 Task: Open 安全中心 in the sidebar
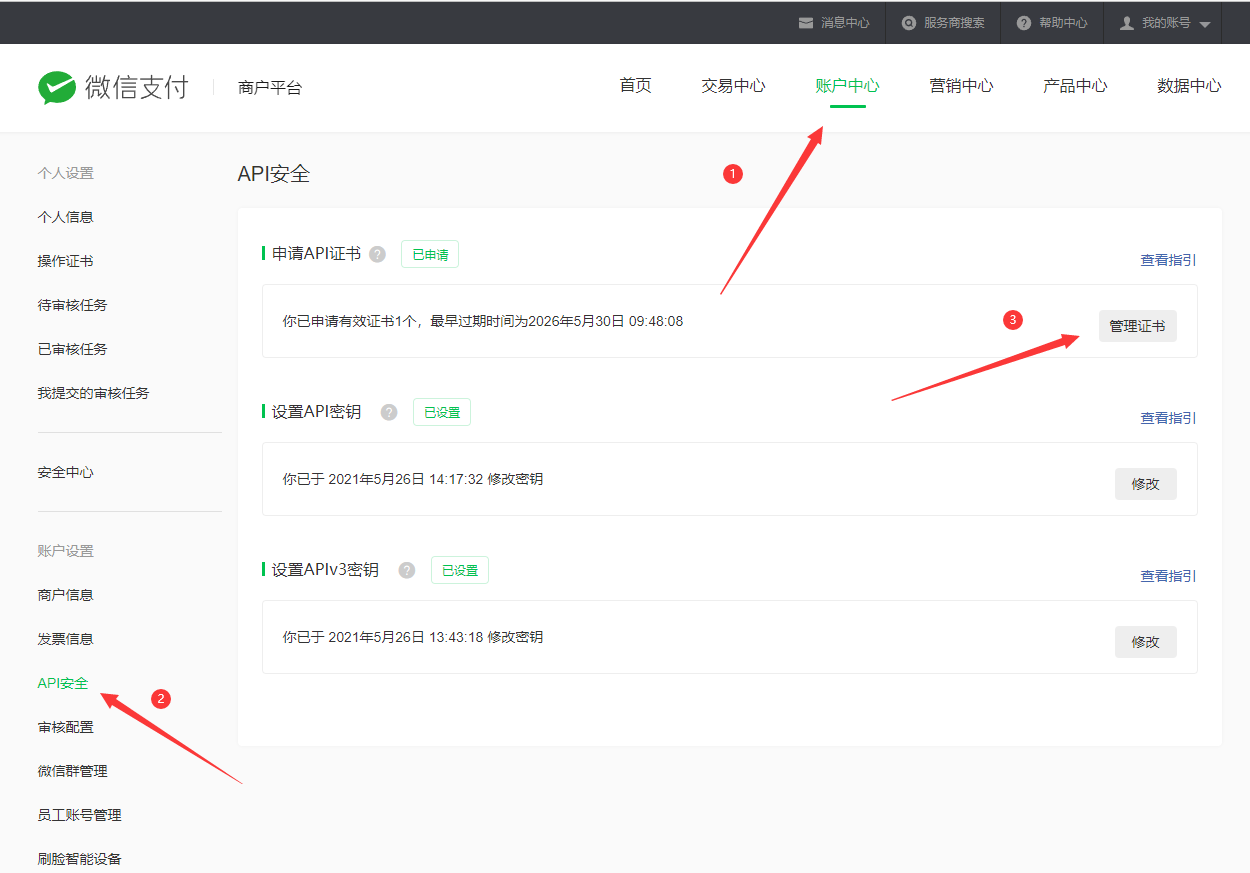point(65,472)
